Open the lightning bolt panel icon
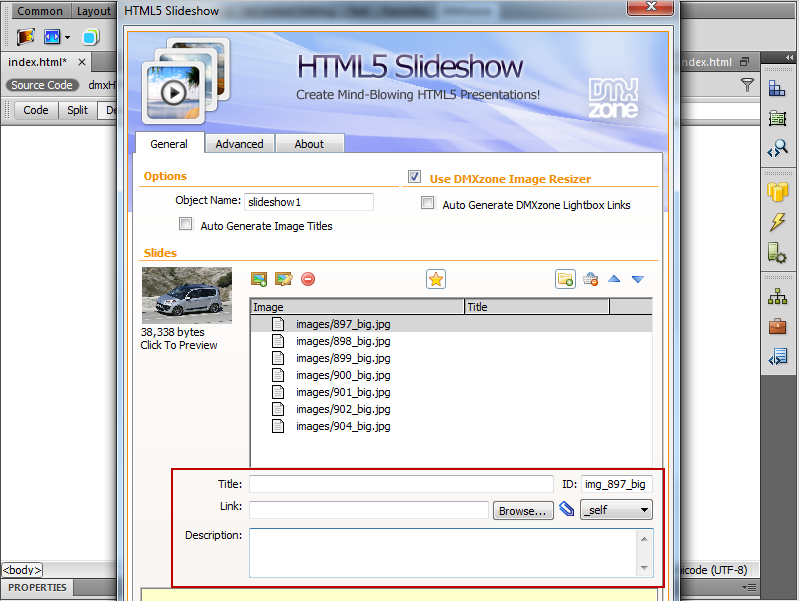 tap(778, 222)
